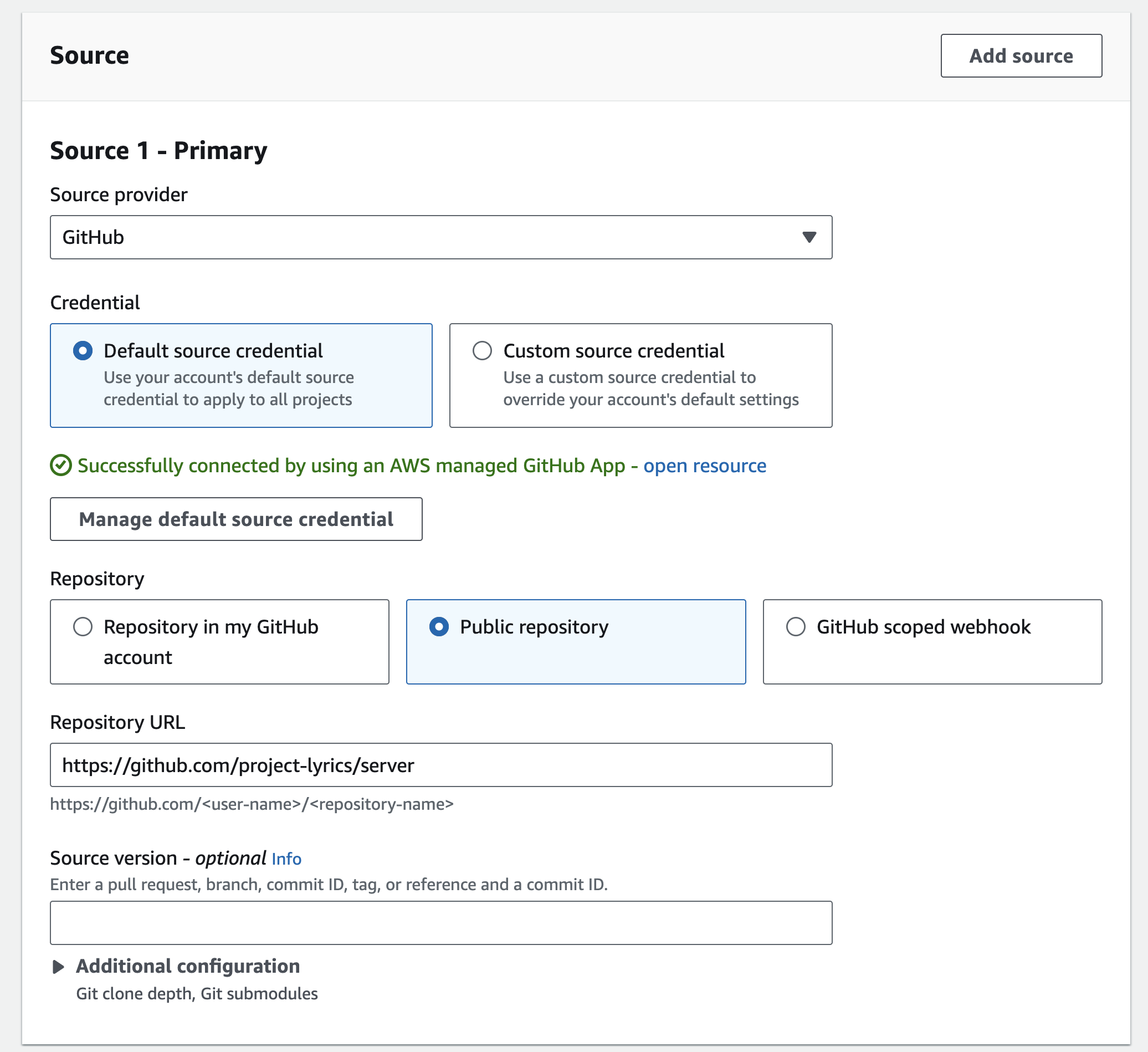
Task: Click the empty Source version field
Action: click(x=440, y=923)
